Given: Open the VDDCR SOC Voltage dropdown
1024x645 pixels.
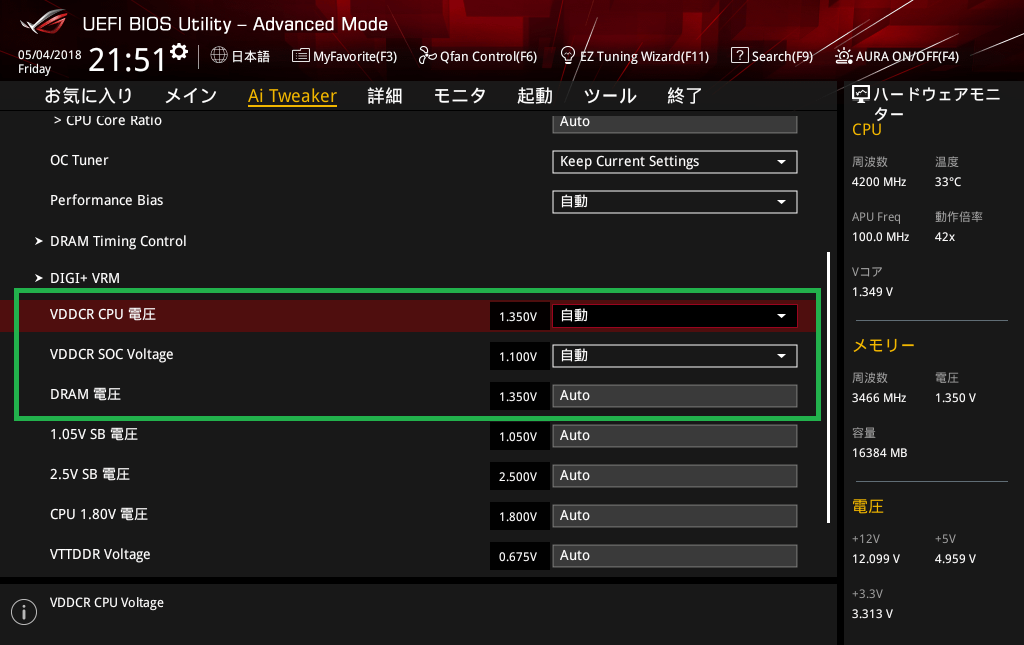Looking at the screenshot, I should pyautogui.click(x=675, y=356).
